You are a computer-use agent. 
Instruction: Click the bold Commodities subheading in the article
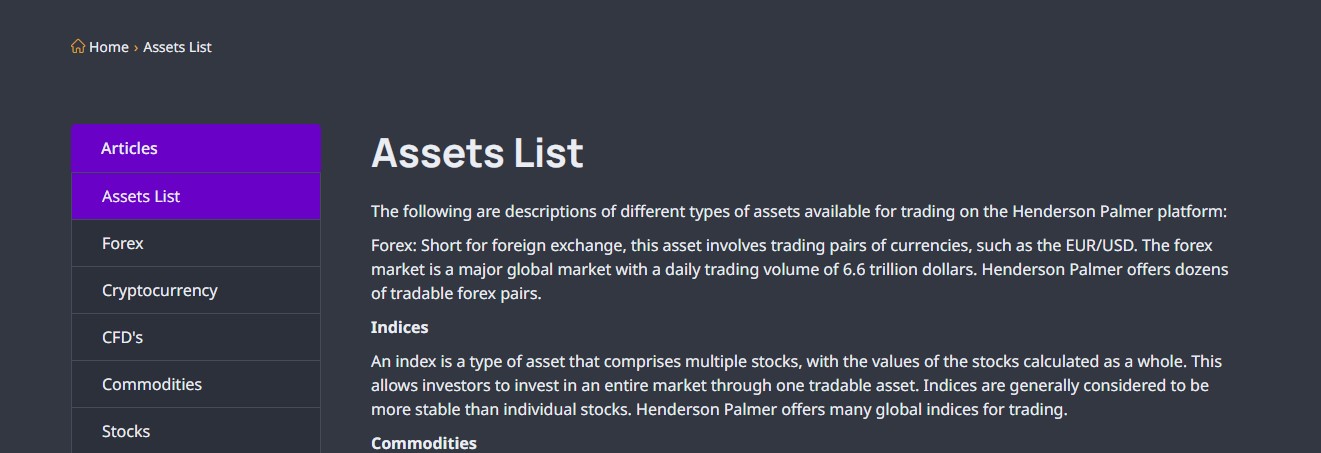[x=424, y=443]
